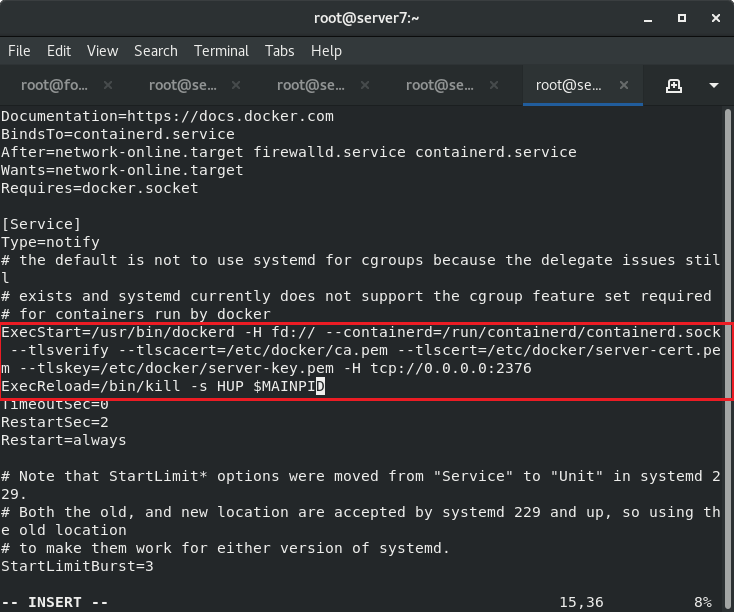Click the 15,36 cursor position indicator
Screen dimensions: 734x612
tap(581, 602)
